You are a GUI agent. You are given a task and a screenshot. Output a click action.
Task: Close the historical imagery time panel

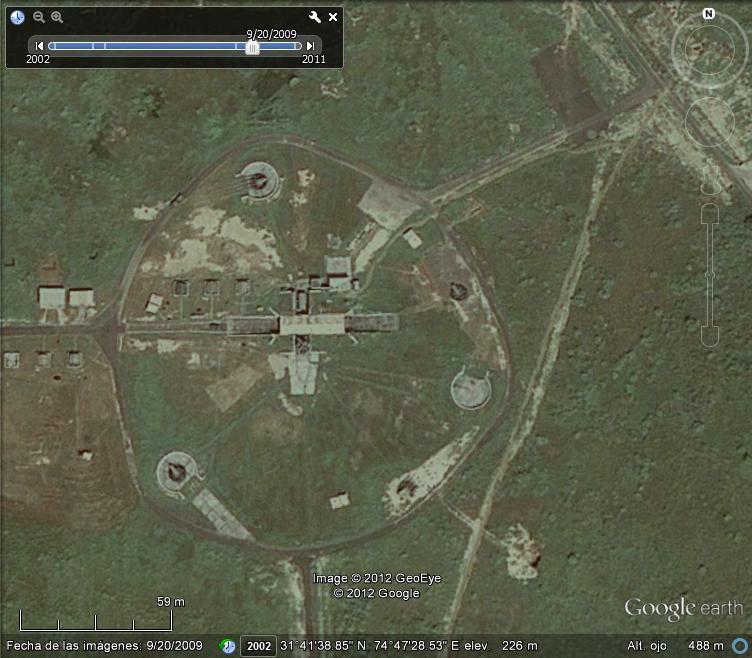333,17
